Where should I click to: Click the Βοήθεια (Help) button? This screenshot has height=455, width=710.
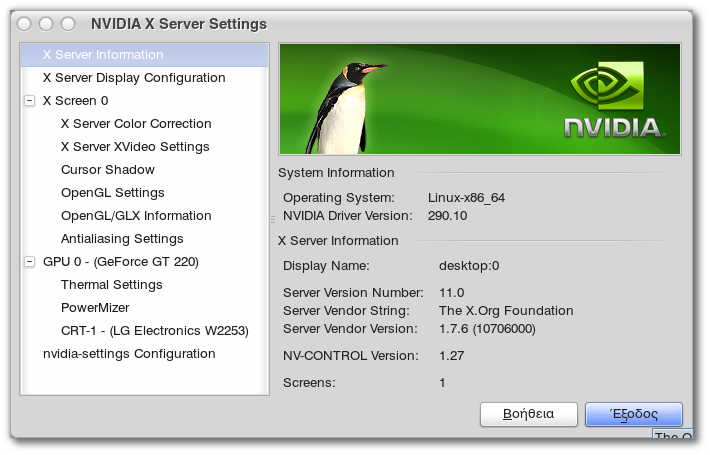528,414
